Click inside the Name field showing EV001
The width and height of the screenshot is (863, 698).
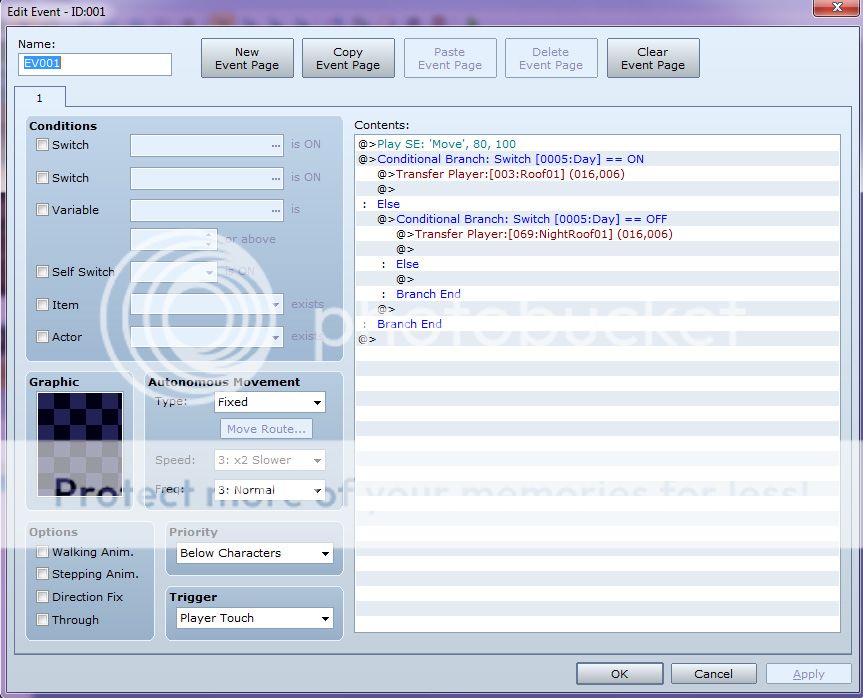point(94,63)
